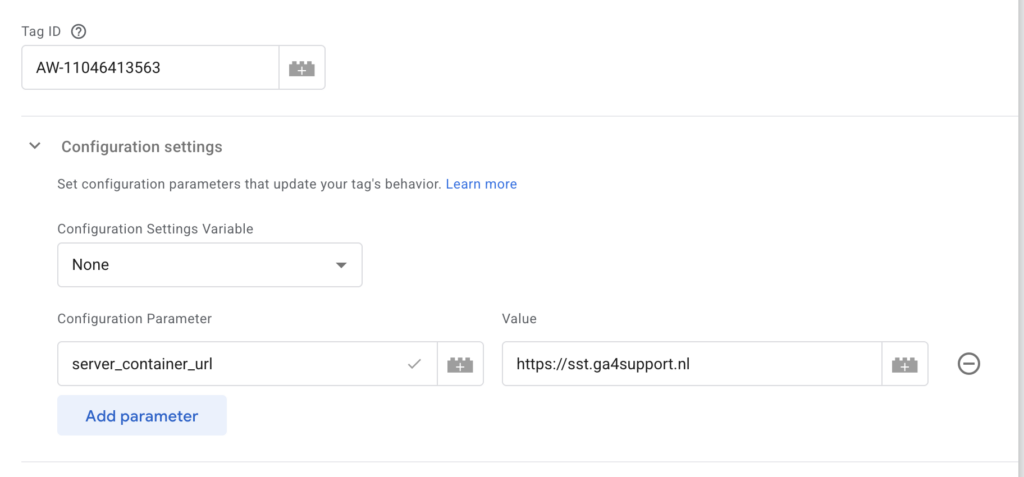Click the dropdown arrow beside None
Viewport: 1024px width, 477px height.
(341, 266)
